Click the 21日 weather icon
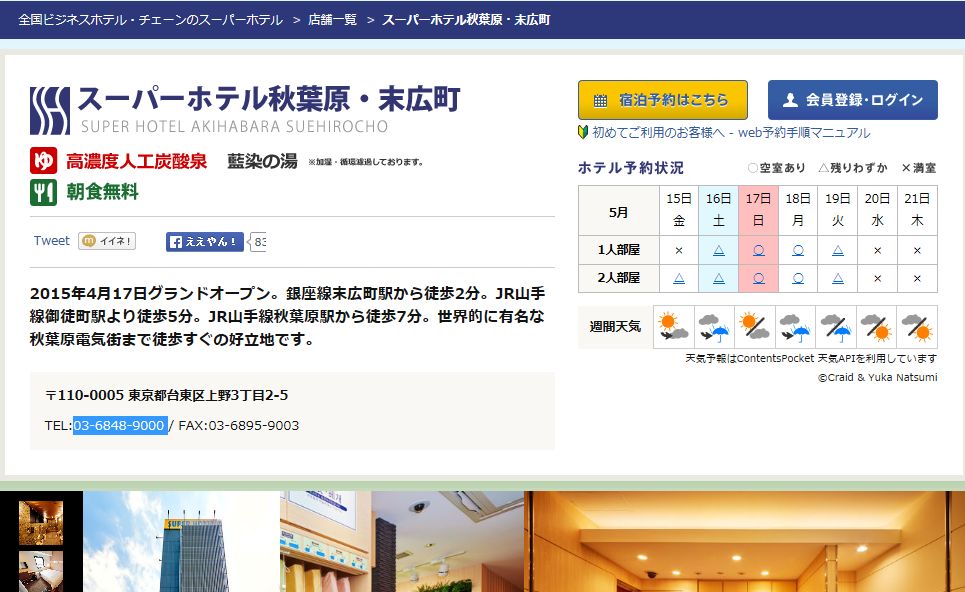Image resolution: width=965 pixels, height=592 pixels. tap(917, 326)
